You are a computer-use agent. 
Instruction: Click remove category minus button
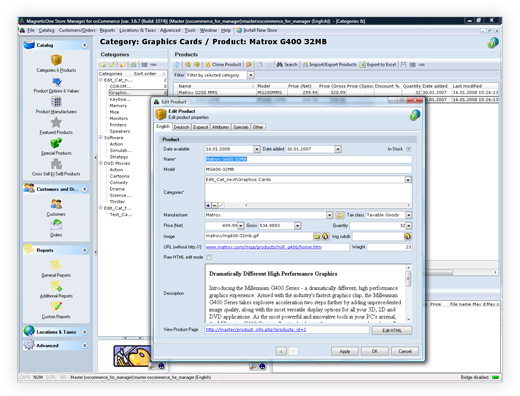214,205
